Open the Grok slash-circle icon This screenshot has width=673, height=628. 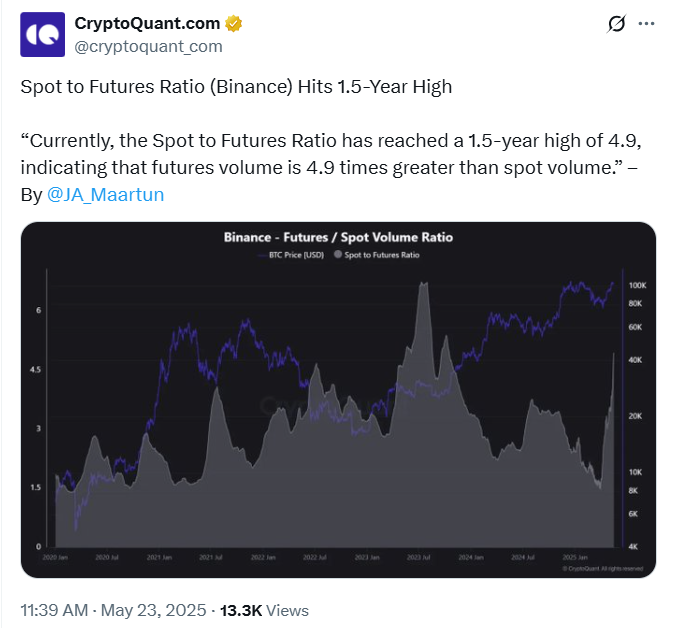click(x=616, y=24)
